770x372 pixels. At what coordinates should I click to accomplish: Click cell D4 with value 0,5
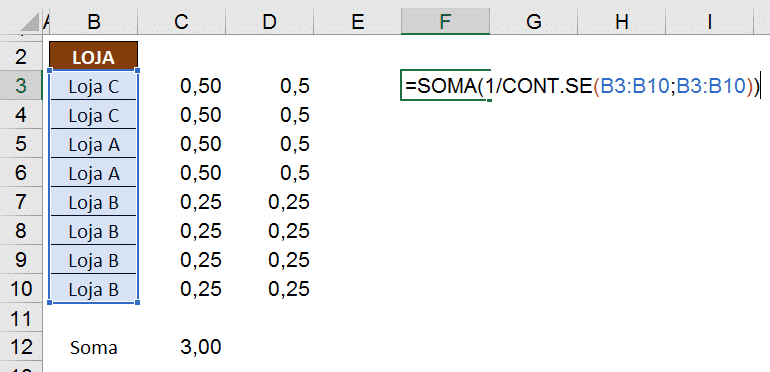pos(270,115)
